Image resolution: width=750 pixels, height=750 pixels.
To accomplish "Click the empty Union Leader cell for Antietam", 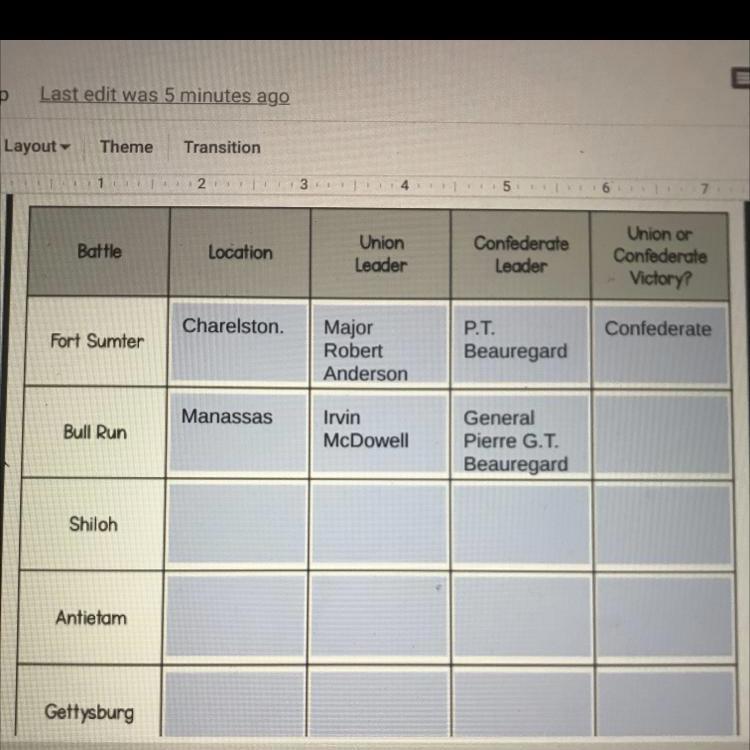I will click(379, 618).
